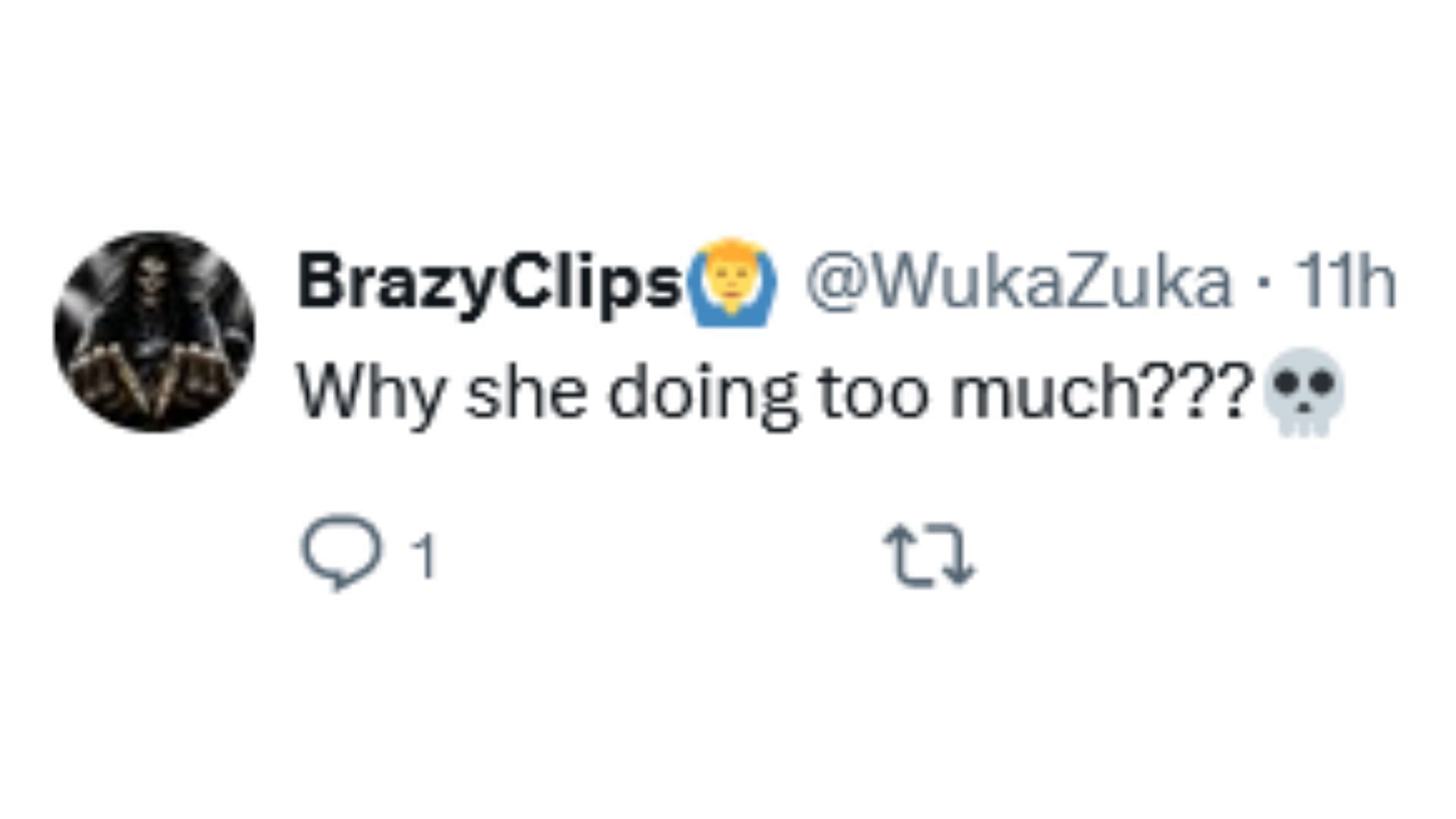Click the word "doing" in the tweet
The height and width of the screenshot is (819, 1456).
703,392
